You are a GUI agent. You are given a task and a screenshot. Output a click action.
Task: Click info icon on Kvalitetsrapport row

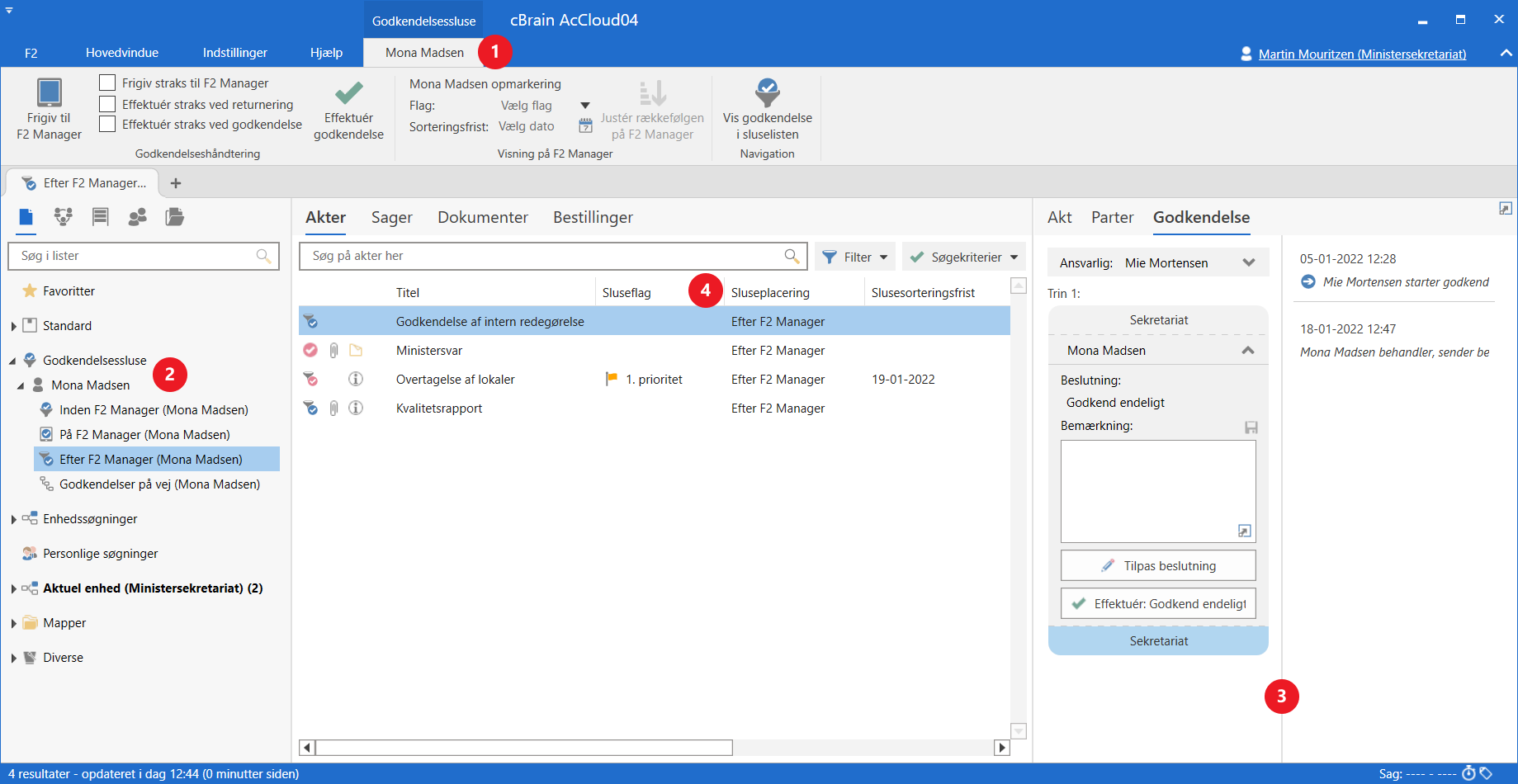[356, 409]
